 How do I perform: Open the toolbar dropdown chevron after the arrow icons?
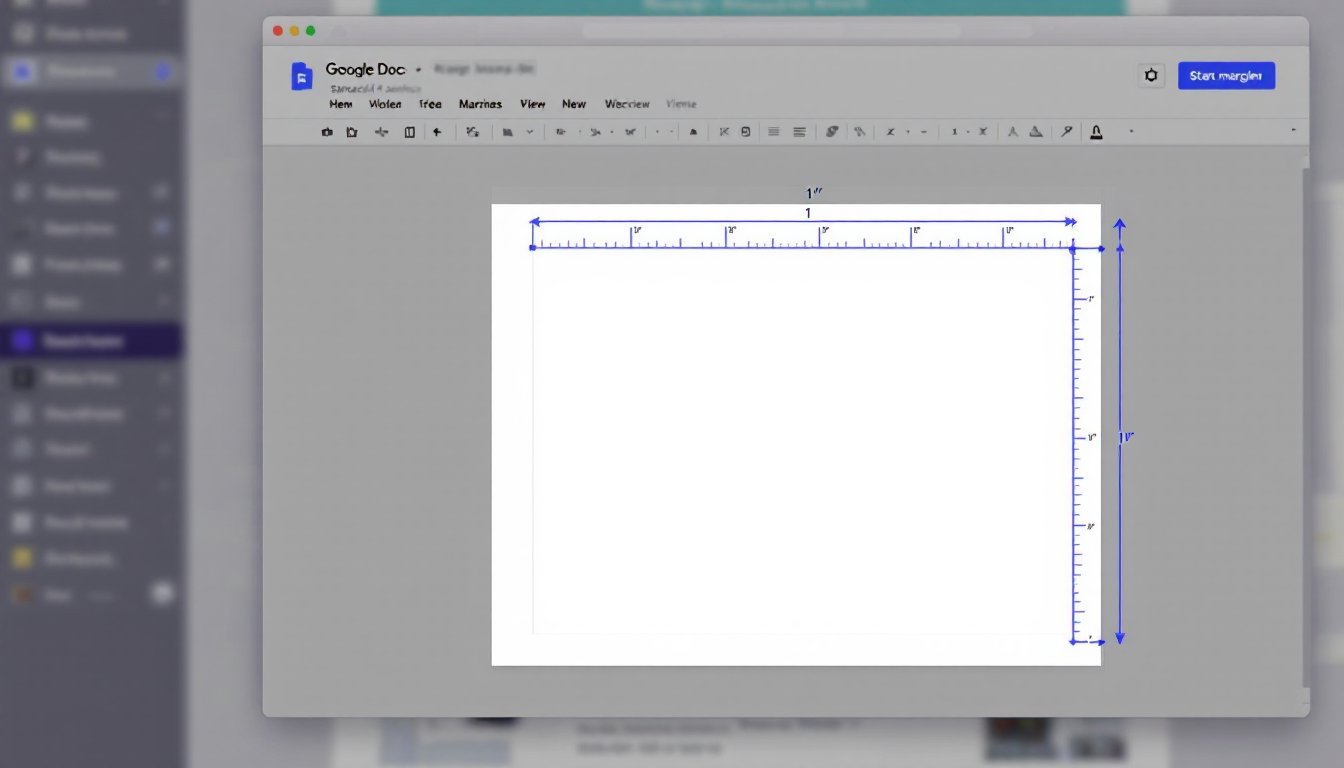(530, 132)
